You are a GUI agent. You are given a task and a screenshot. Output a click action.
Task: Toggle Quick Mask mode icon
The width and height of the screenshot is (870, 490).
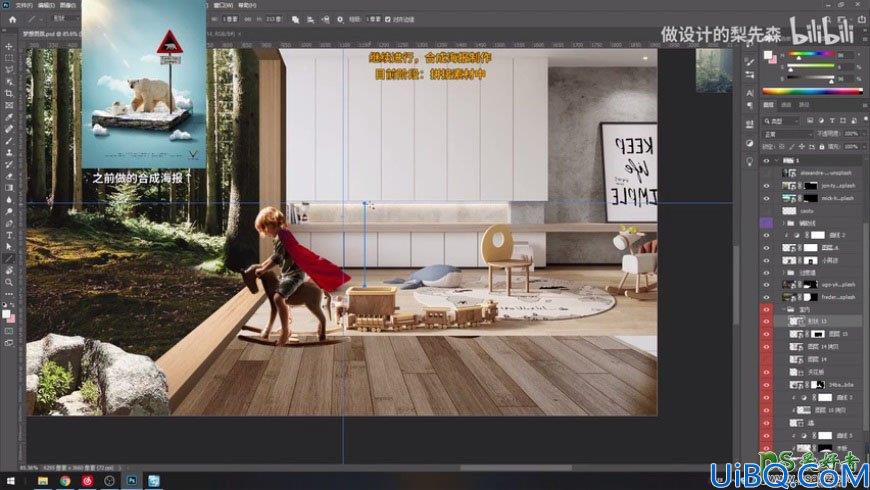coord(9,331)
